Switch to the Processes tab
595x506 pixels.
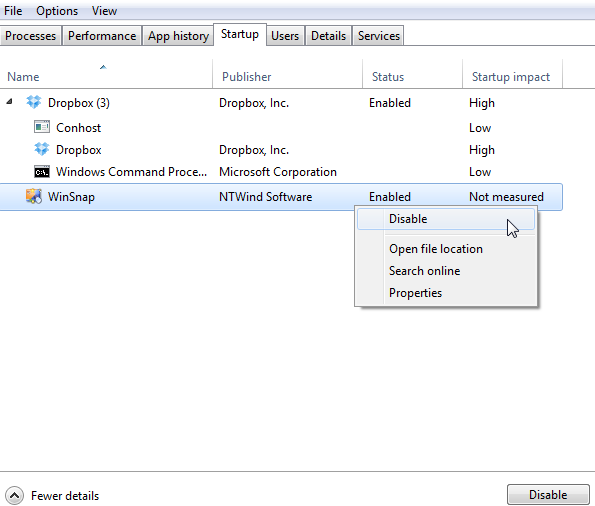[x=30, y=36]
